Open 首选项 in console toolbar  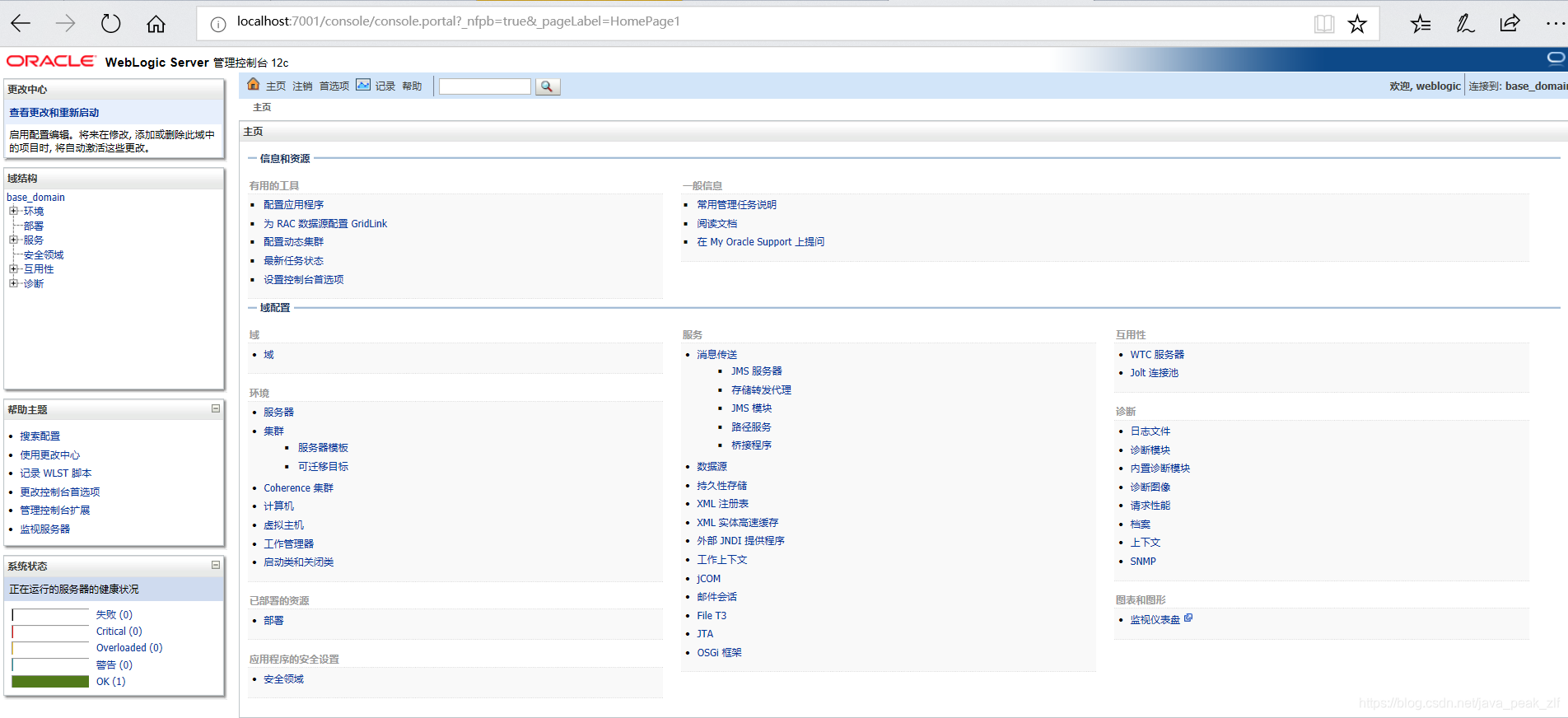334,86
